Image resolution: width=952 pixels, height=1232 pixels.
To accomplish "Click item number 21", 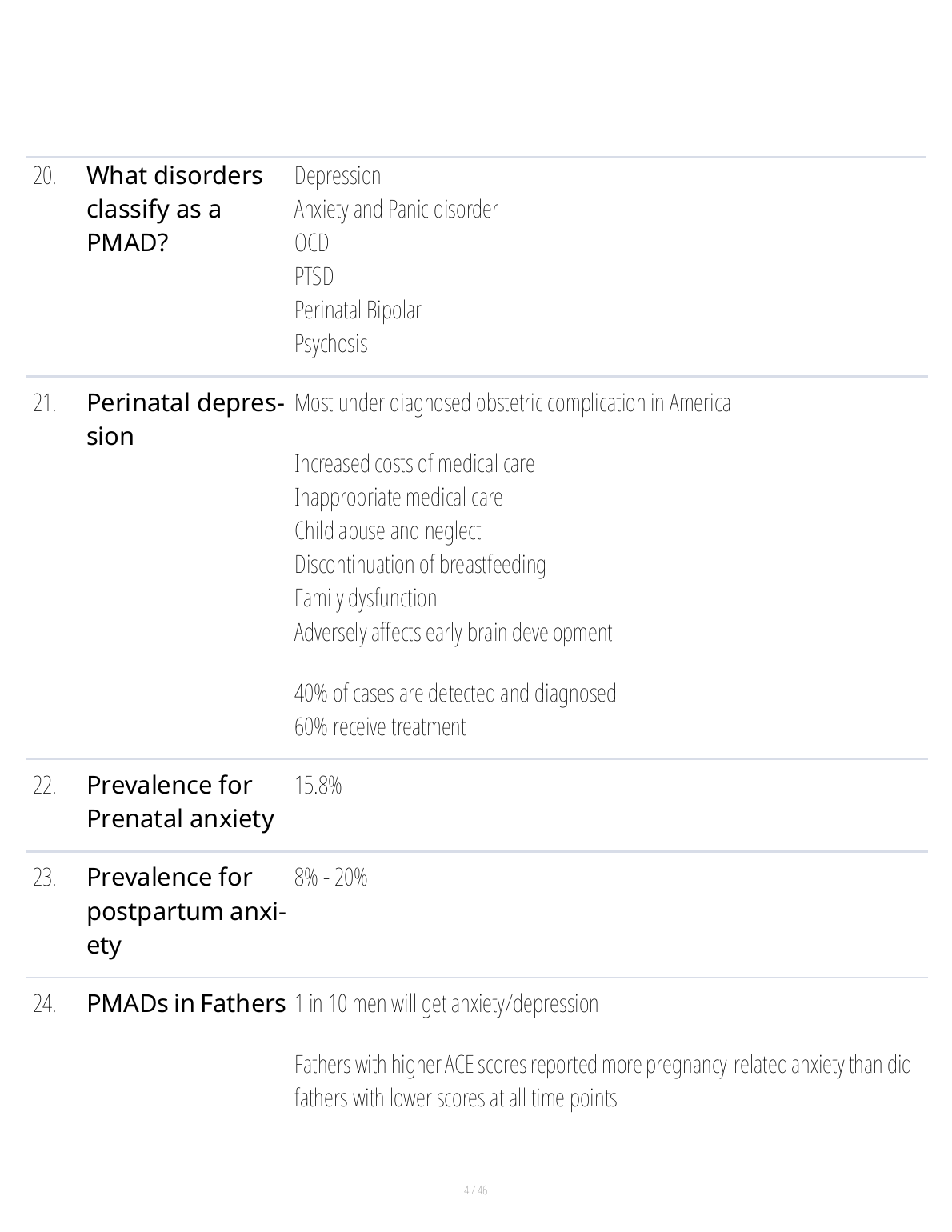I will coord(44,403).
